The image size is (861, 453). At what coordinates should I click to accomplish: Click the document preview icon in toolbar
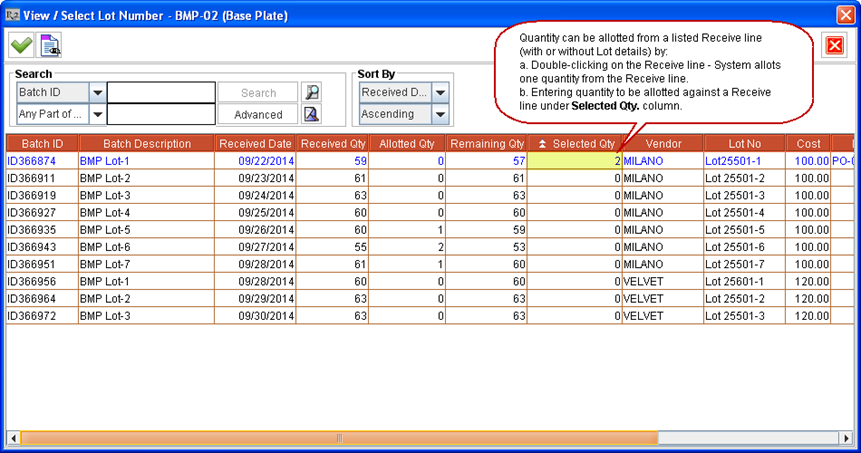point(50,44)
